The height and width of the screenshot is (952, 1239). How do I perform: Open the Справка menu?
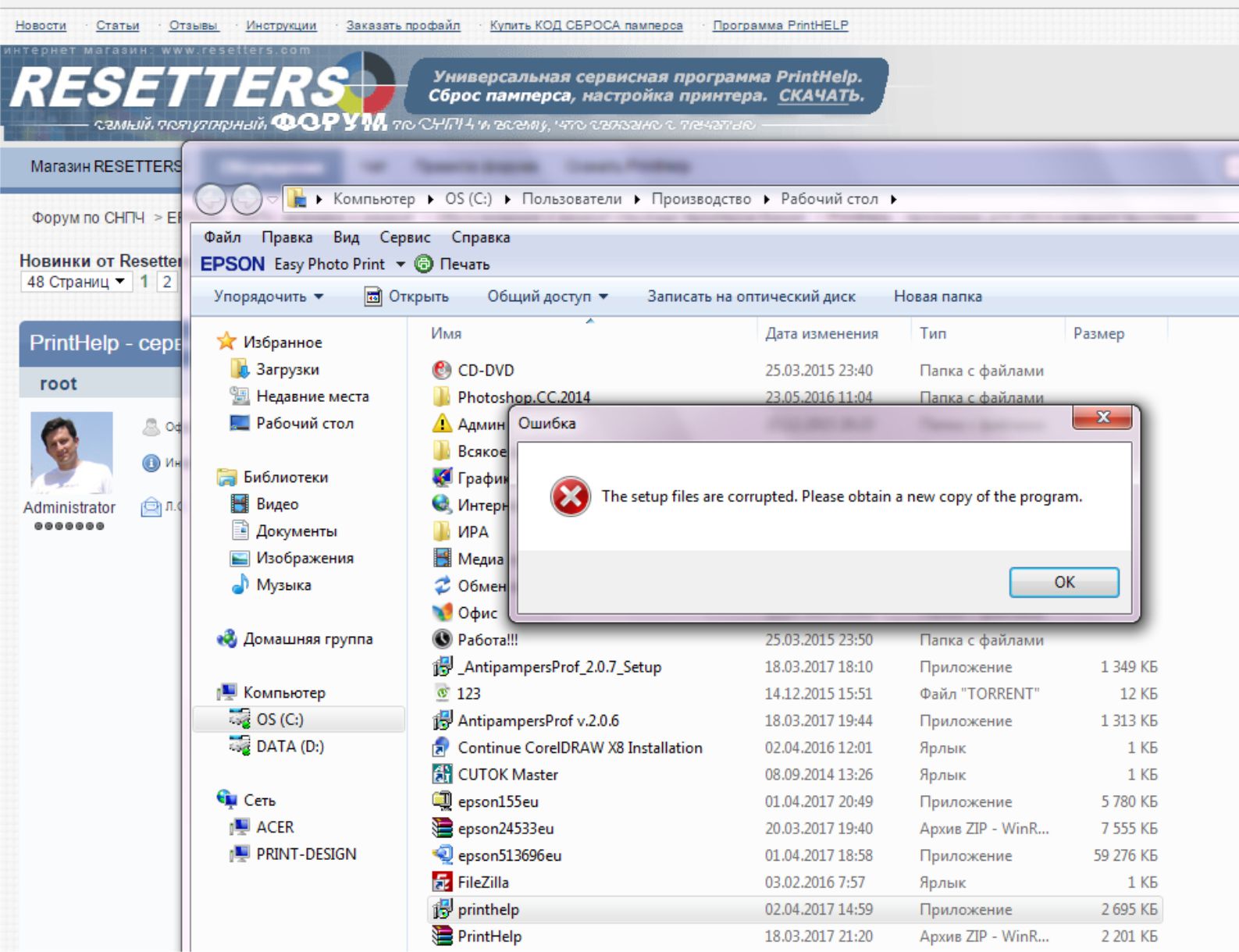(480, 237)
